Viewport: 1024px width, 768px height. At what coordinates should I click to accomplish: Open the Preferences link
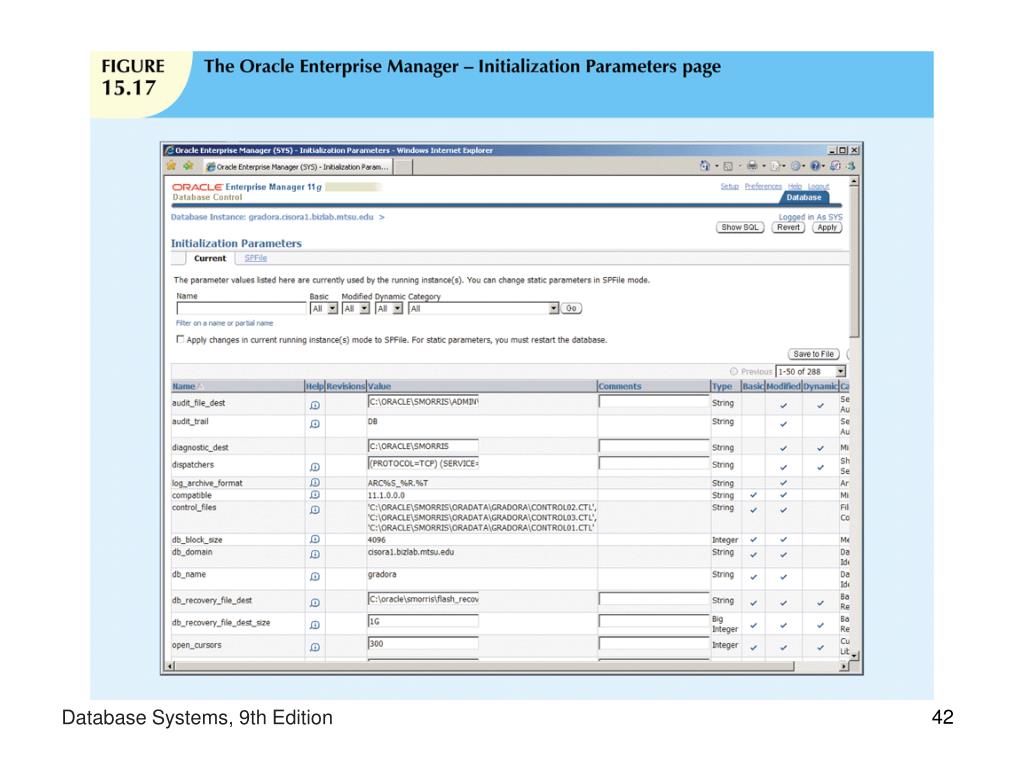pos(763,186)
